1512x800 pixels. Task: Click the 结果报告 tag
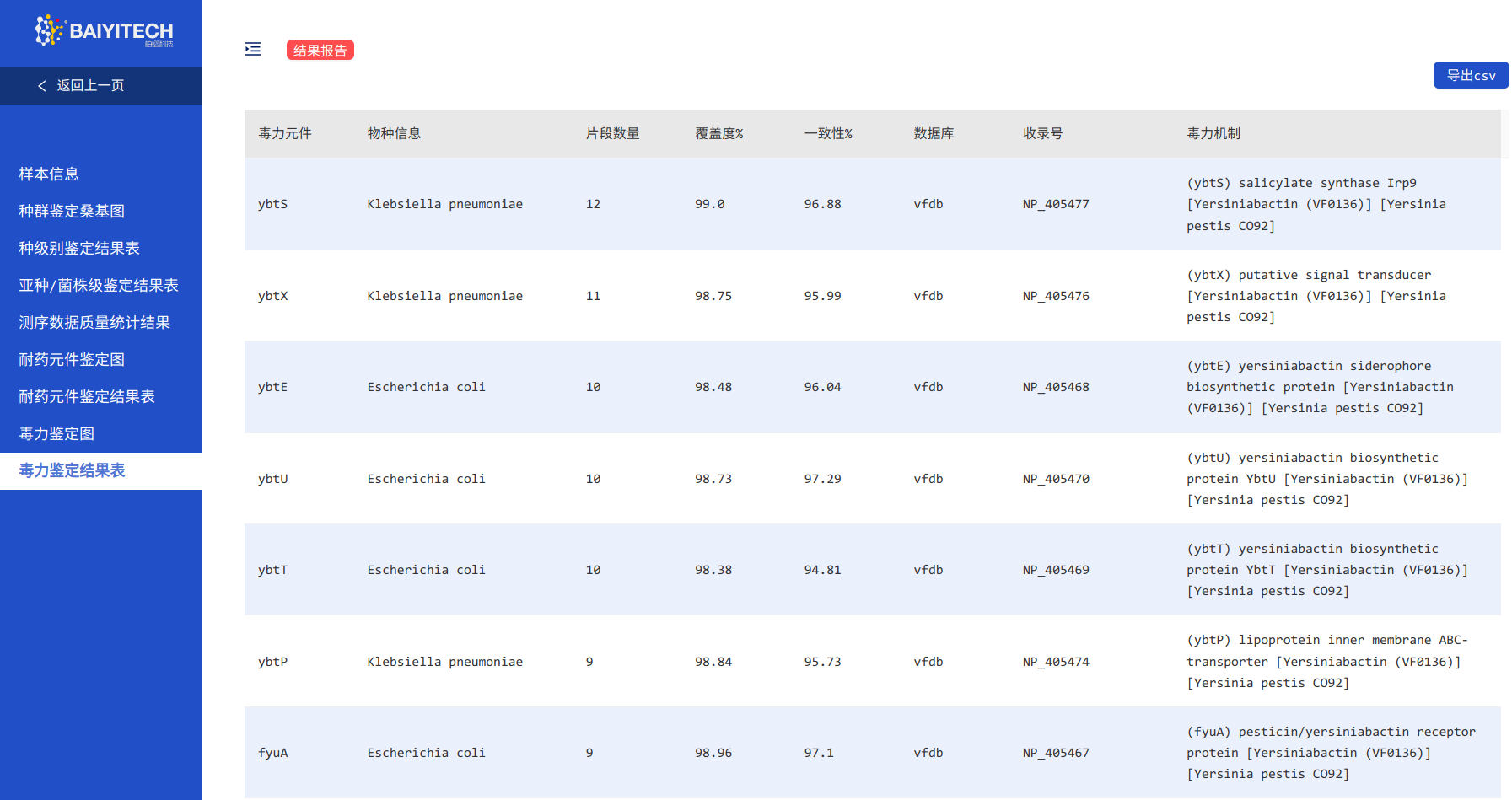tap(320, 50)
